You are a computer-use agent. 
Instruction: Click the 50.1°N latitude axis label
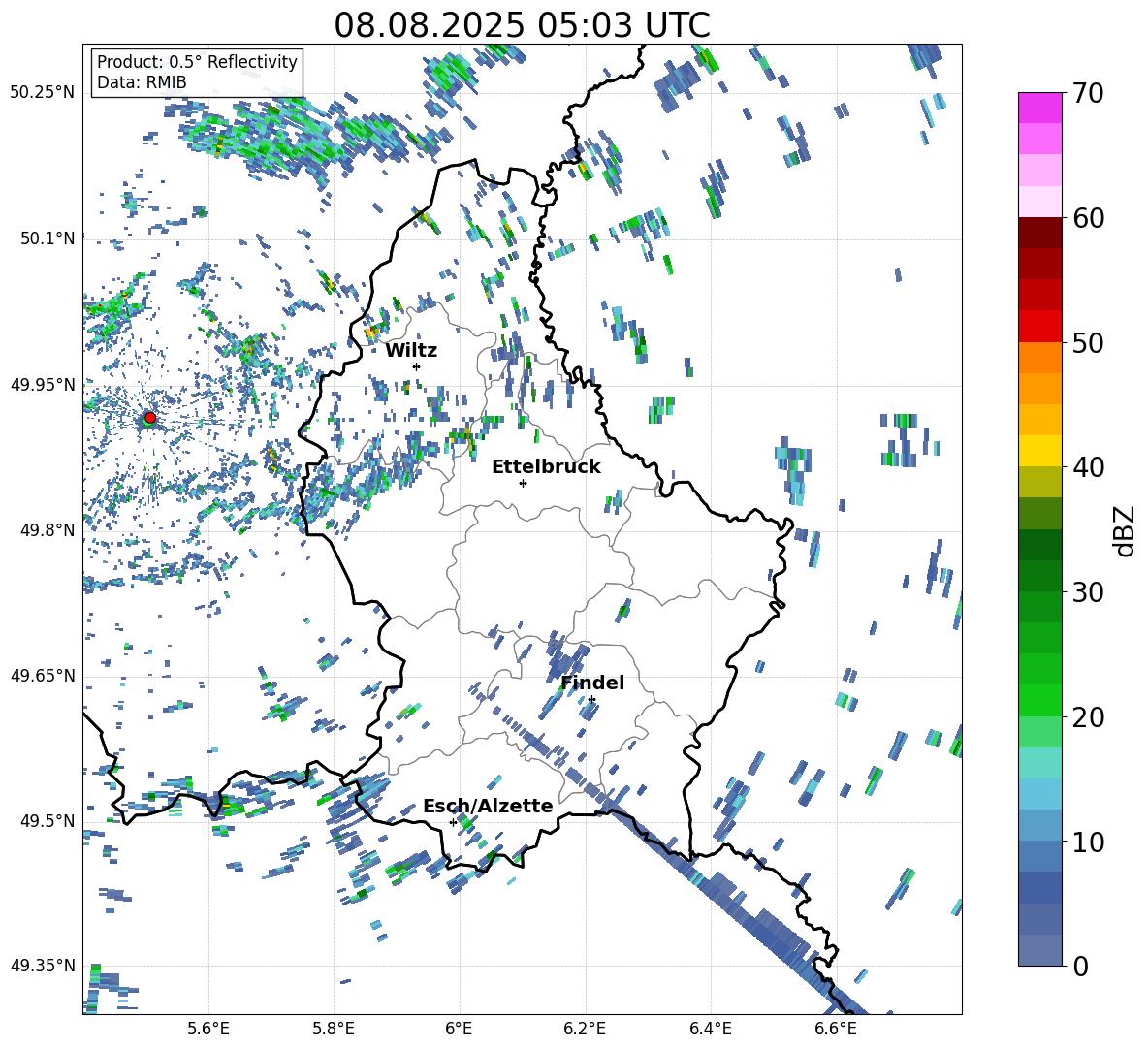[48, 238]
